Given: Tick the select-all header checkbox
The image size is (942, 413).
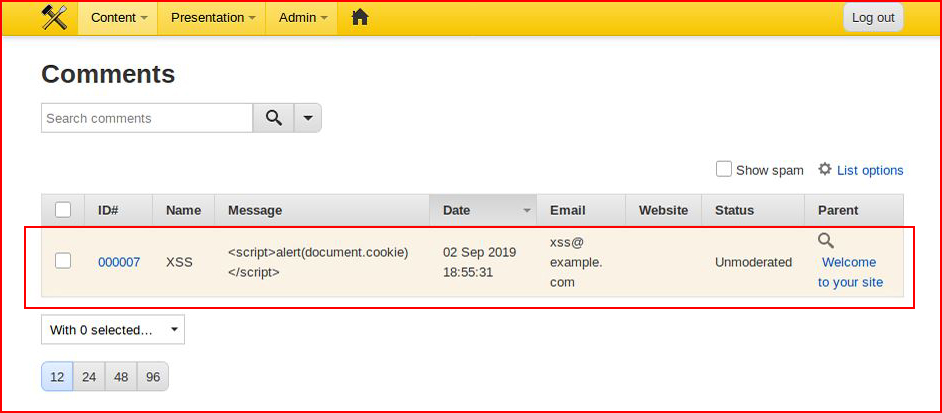Looking at the screenshot, I should (x=62, y=210).
